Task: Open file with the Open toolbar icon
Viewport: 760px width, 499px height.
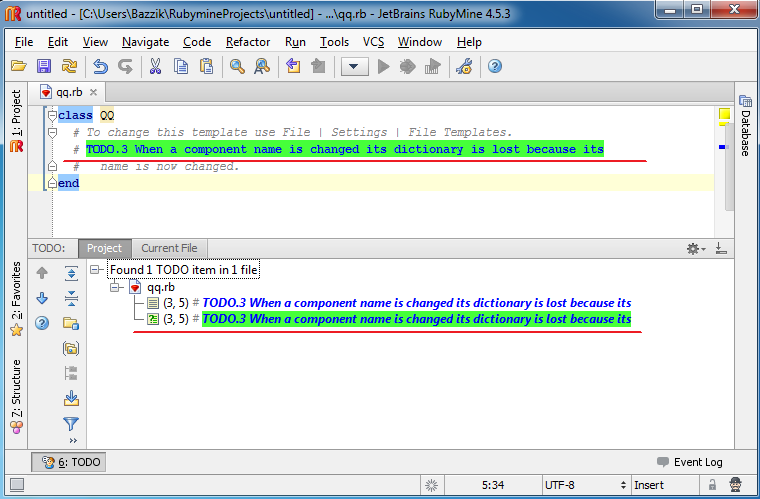Action: 18,66
